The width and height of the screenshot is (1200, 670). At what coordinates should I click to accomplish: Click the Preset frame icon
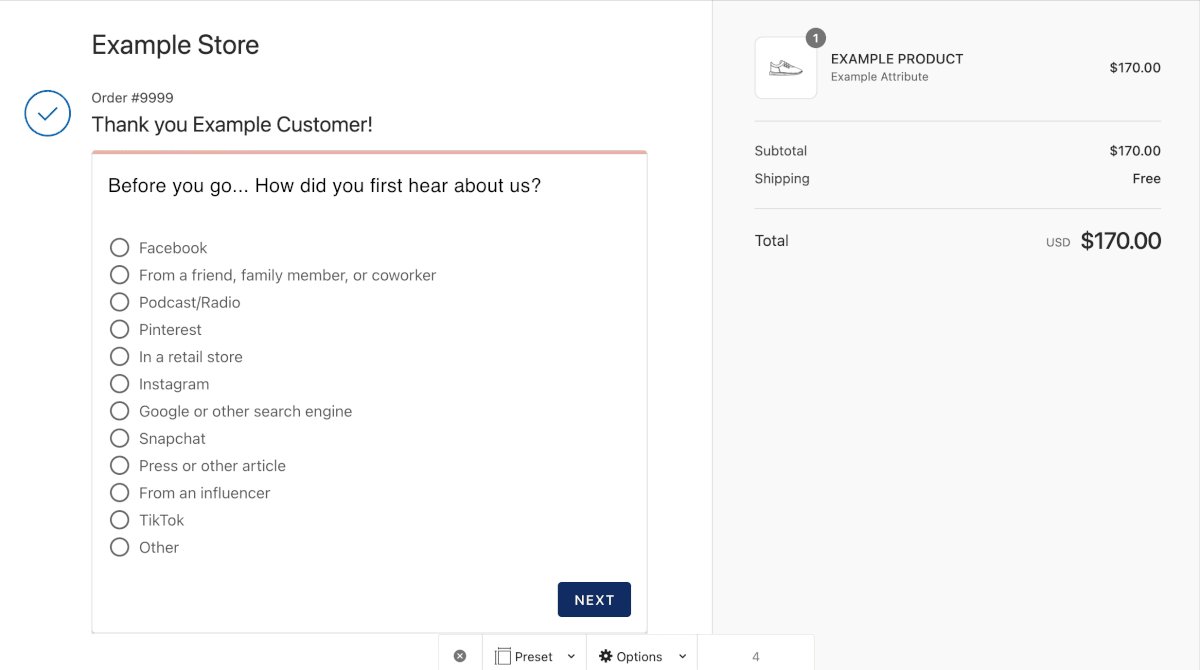tap(503, 656)
